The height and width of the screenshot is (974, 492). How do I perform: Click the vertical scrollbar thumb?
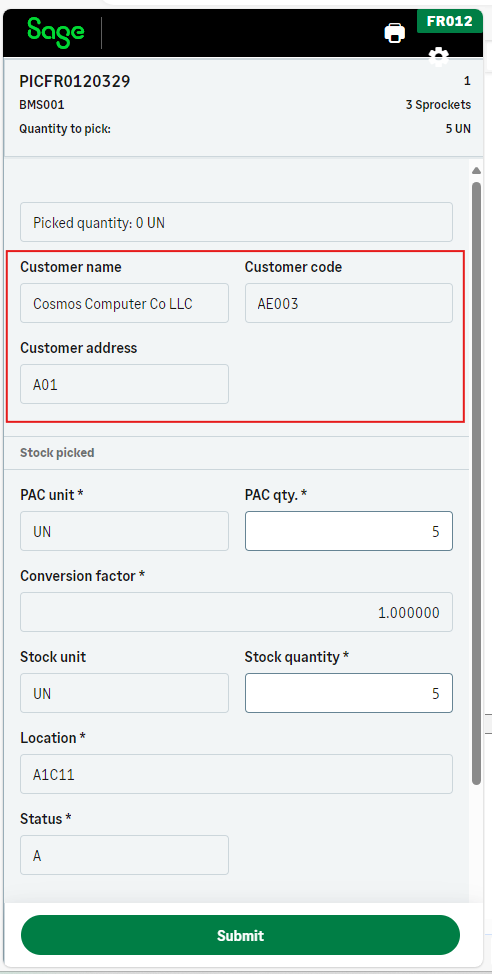click(x=476, y=485)
